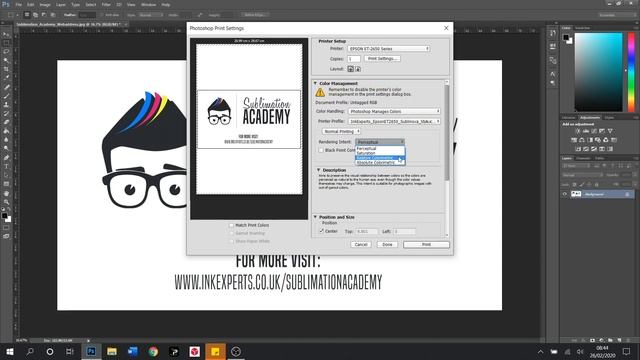Choose landscape layout icon in Printer Setup
Screen dimensions: 640x360
pos(358,69)
